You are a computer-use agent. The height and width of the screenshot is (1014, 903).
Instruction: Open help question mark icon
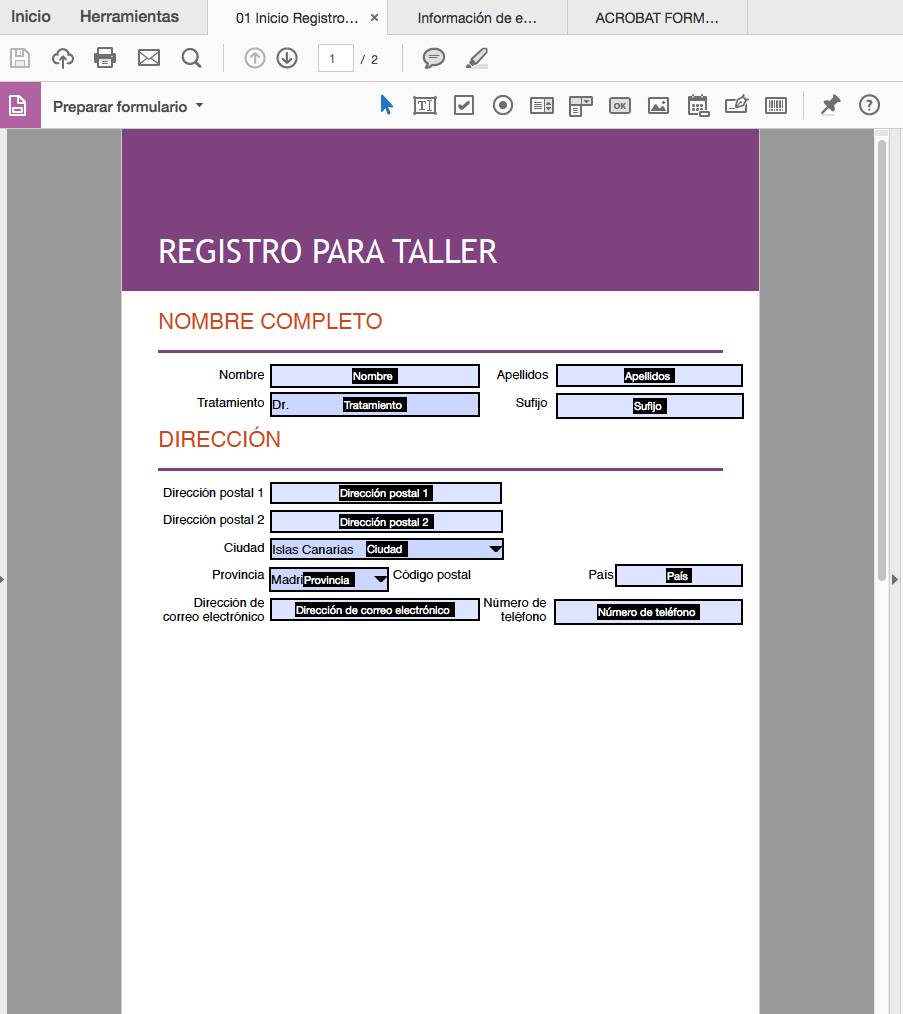[x=869, y=105]
